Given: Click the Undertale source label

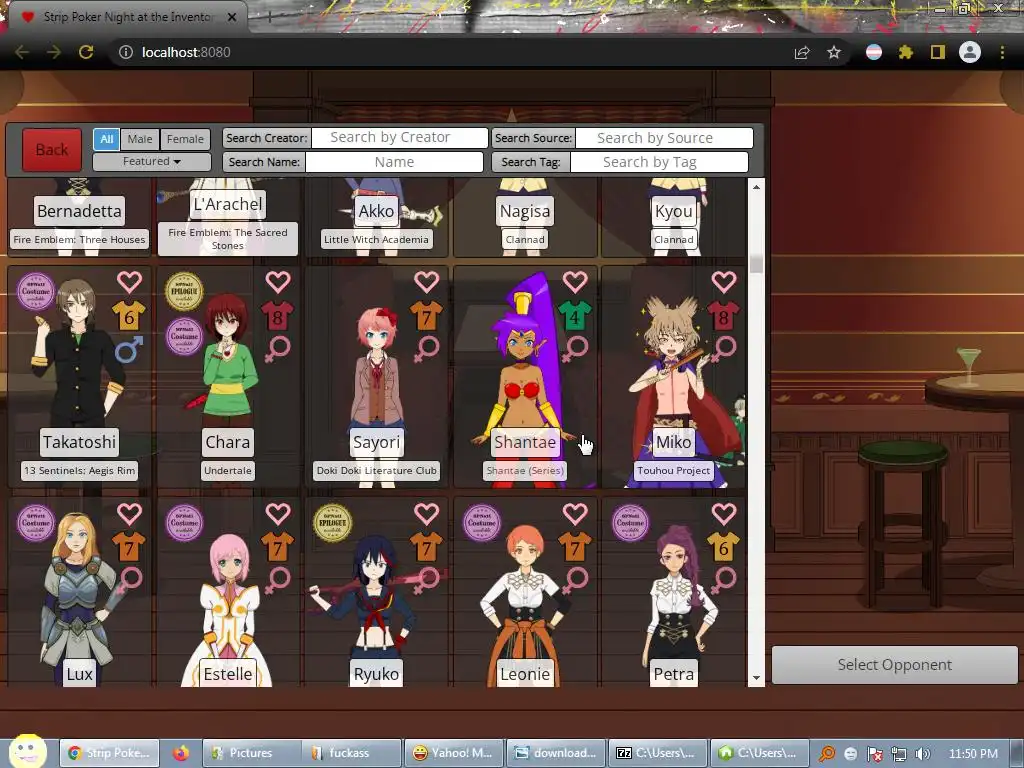Looking at the screenshot, I should [227, 470].
